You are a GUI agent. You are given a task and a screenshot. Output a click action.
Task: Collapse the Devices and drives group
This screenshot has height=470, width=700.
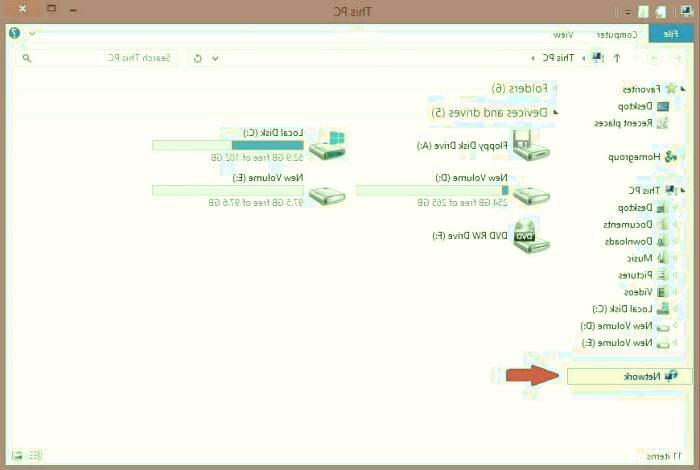555,113
